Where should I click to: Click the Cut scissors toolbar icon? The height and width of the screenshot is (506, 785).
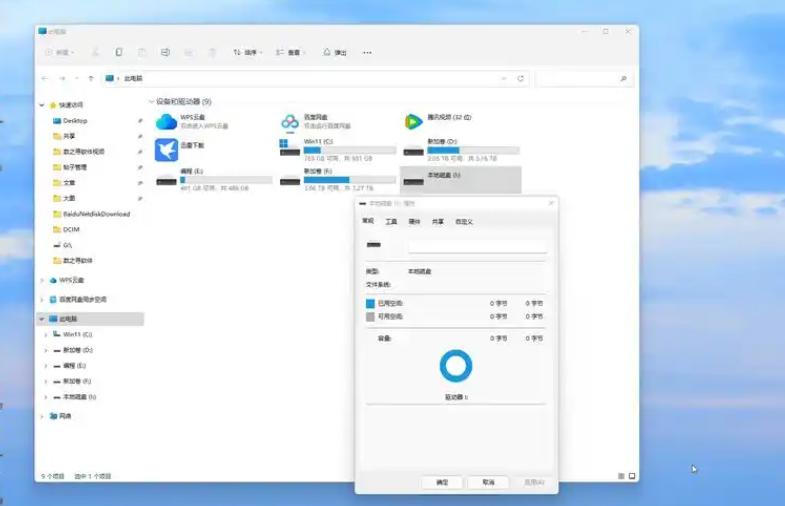[95, 52]
